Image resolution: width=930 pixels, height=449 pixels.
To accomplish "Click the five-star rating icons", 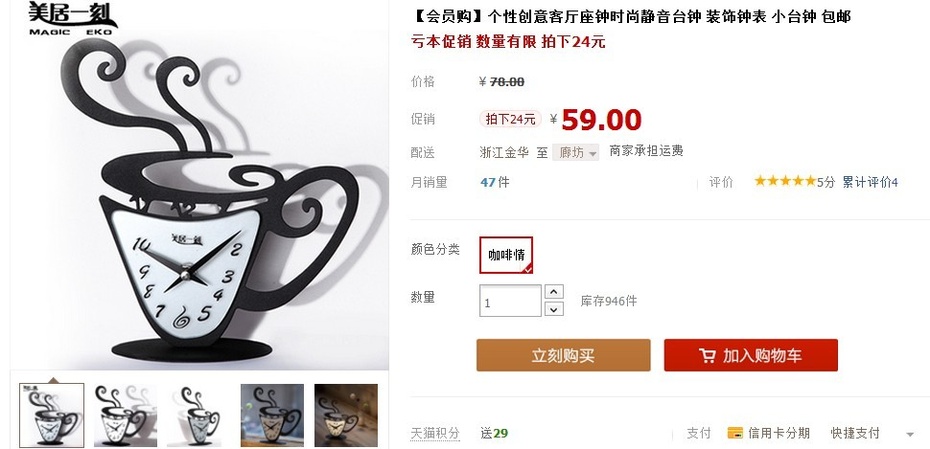I will coord(785,181).
